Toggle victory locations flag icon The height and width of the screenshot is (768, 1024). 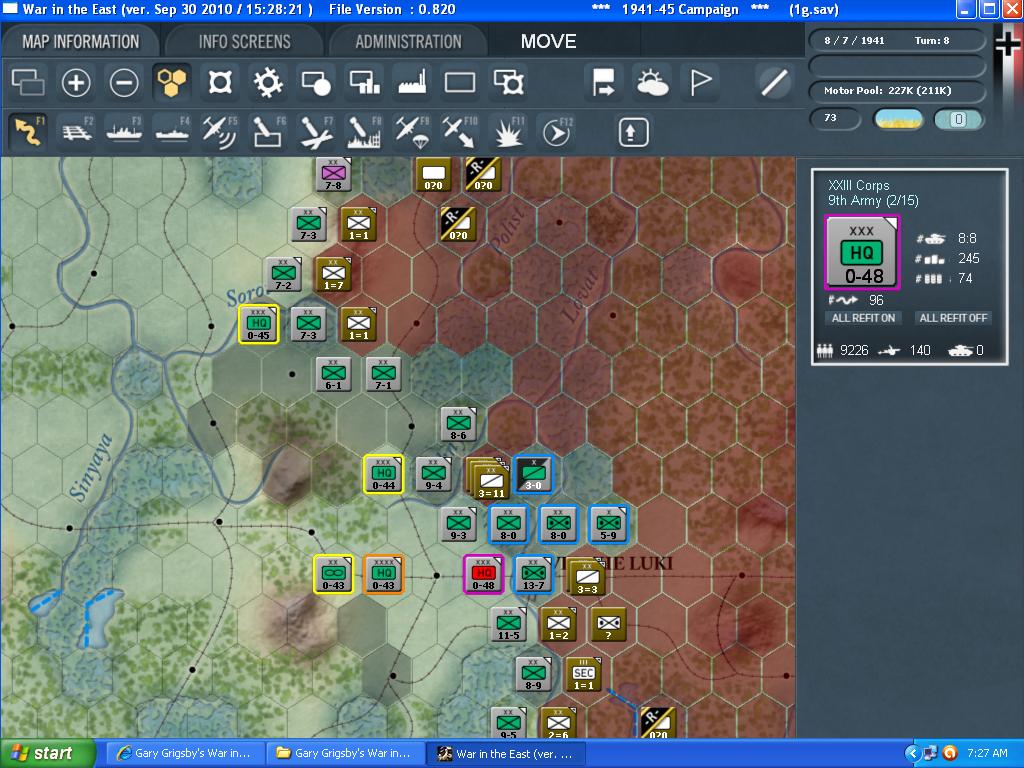coord(699,83)
